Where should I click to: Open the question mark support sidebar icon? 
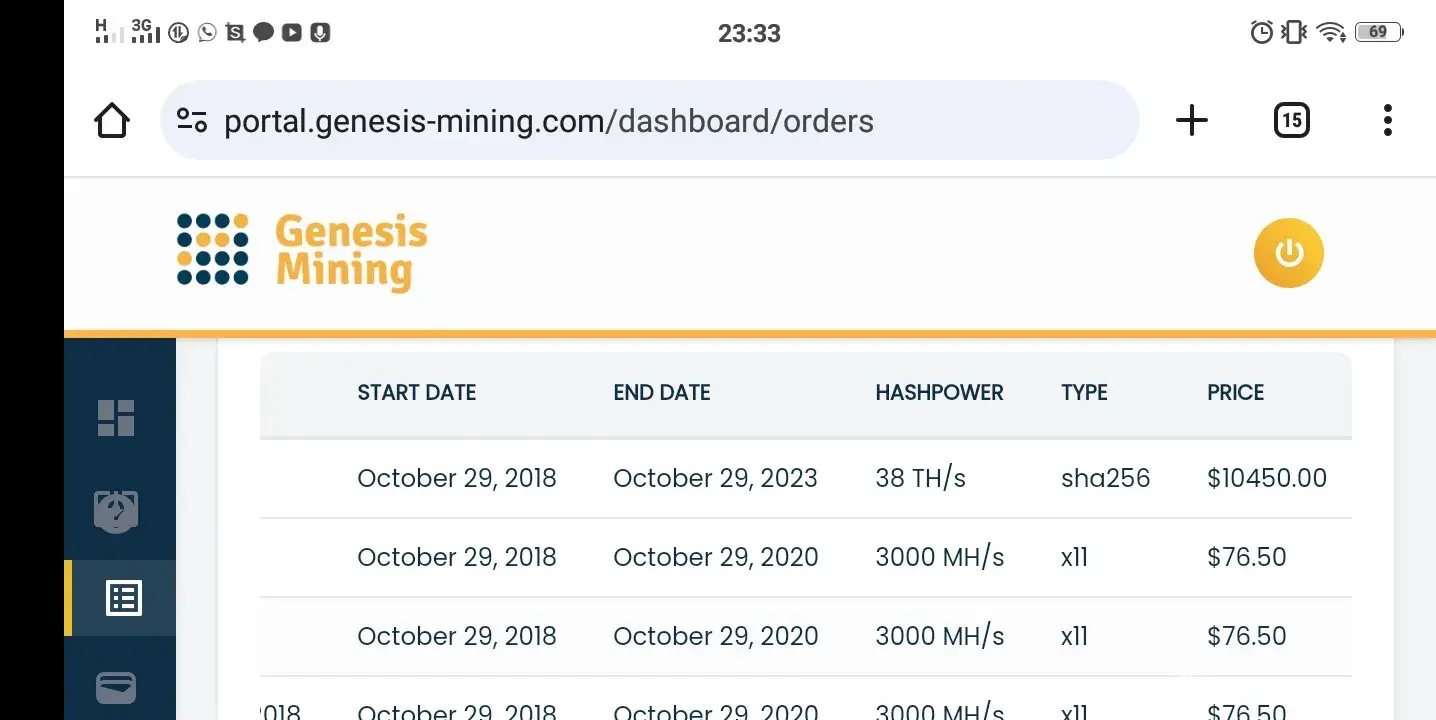pyautogui.click(x=116, y=511)
